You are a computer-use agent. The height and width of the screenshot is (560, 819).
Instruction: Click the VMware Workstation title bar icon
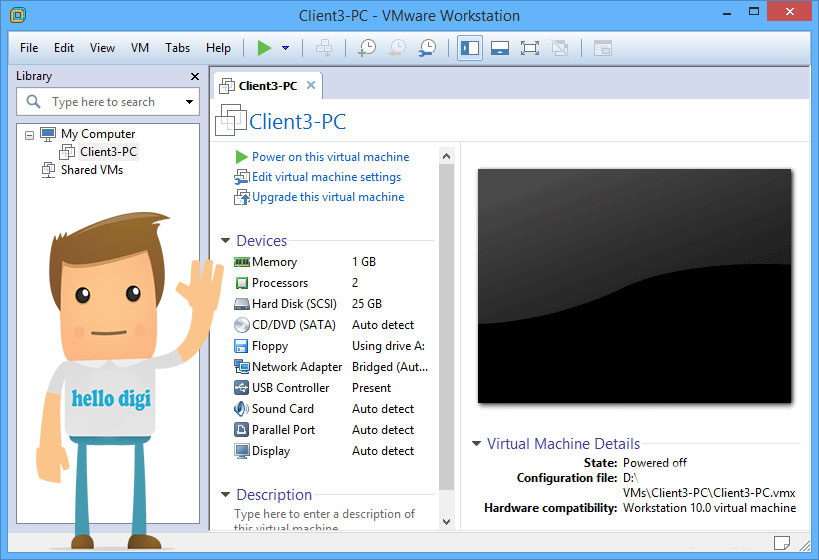(18, 15)
